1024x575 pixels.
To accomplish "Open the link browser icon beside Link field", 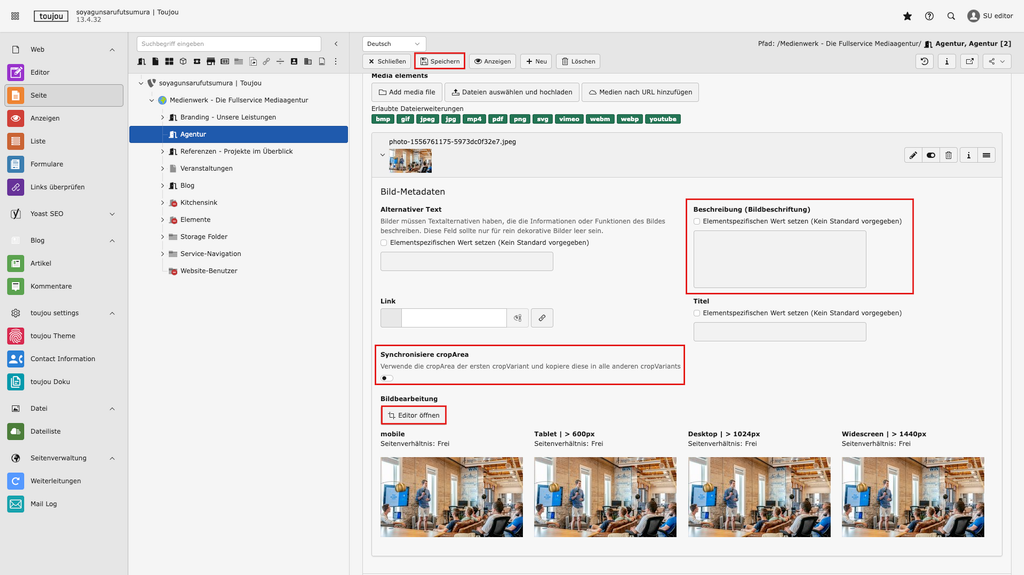I will coord(542,318).
